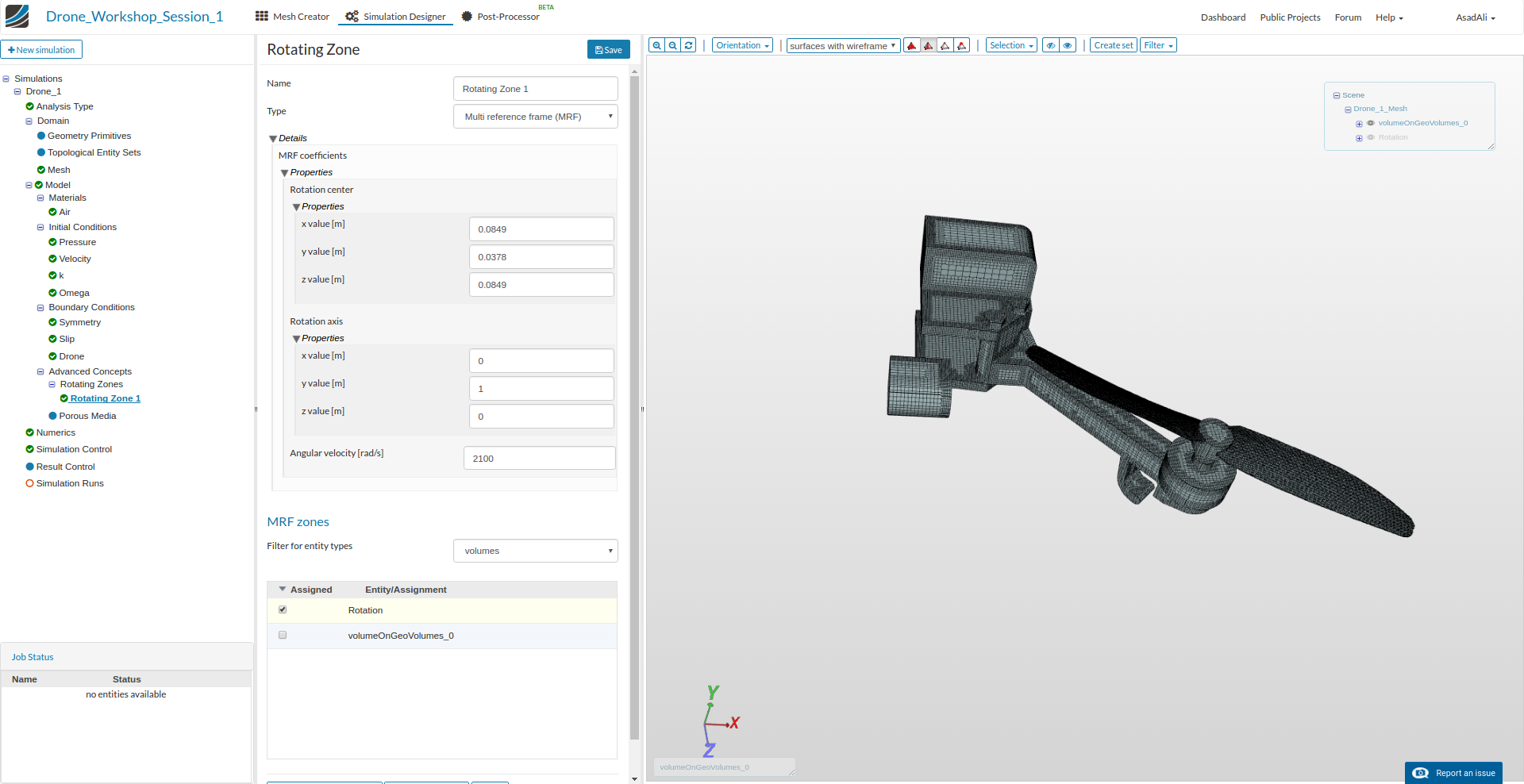Viewport: 1524px width, 784px height.
Task: Click the settings panel vertical scrollbar
Action: 634,397
